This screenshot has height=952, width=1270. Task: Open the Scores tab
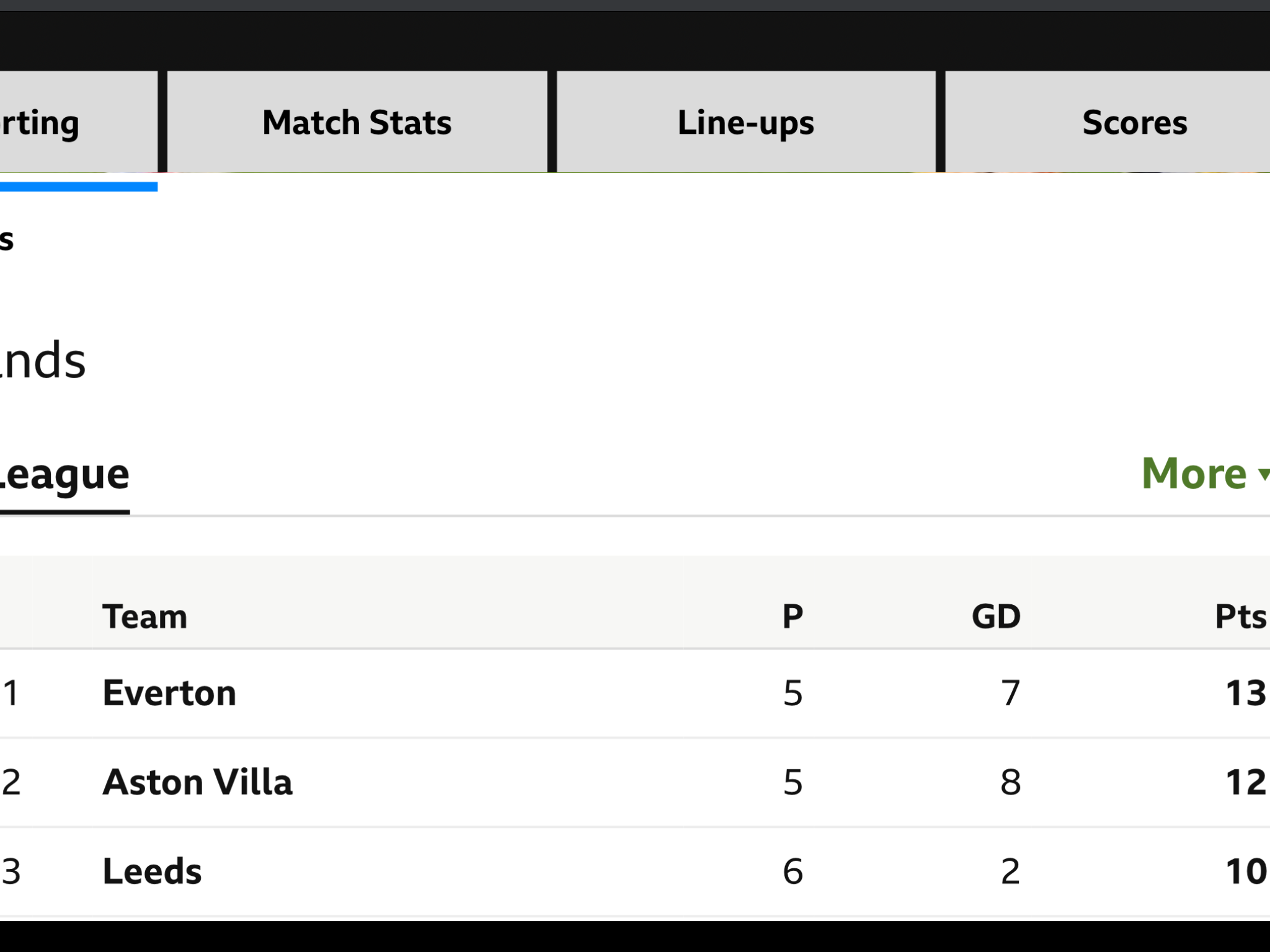pyautogui.click(x=1108, y=121)
